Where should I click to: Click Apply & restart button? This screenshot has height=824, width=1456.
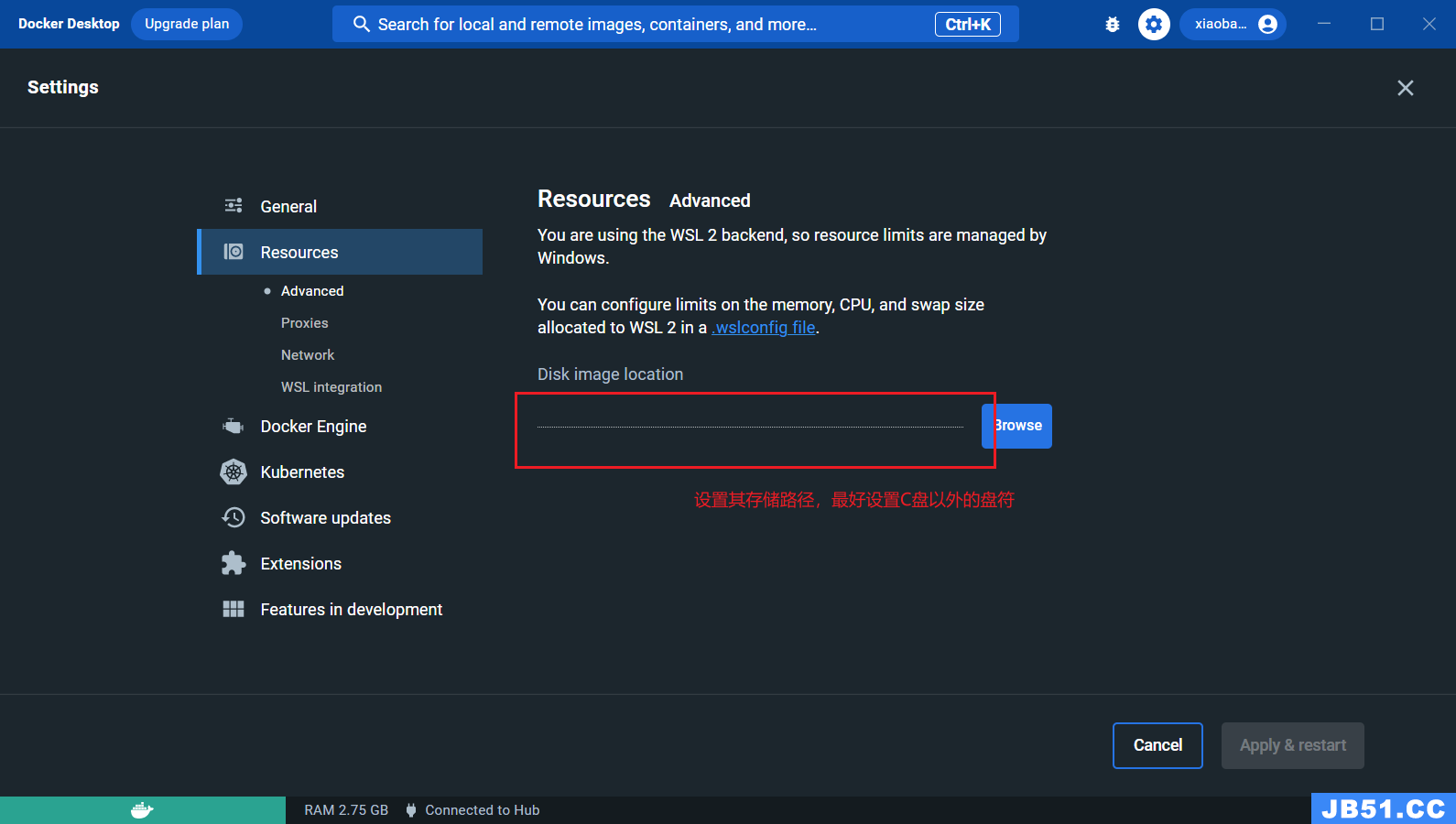(1293, 745)
